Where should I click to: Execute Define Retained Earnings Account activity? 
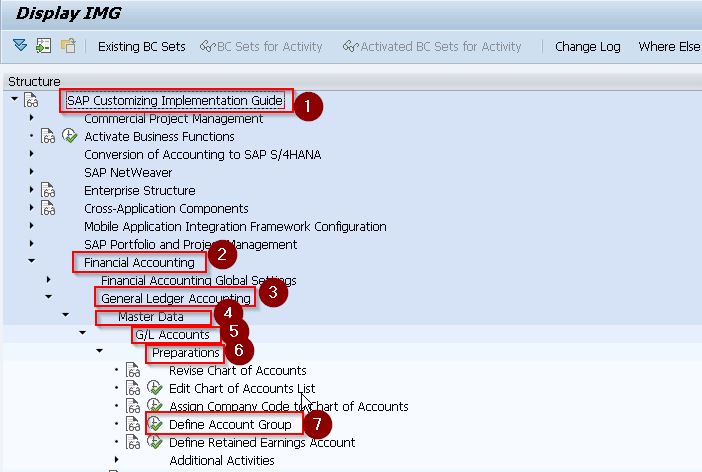pyautogui.click(x=154, y=442)
